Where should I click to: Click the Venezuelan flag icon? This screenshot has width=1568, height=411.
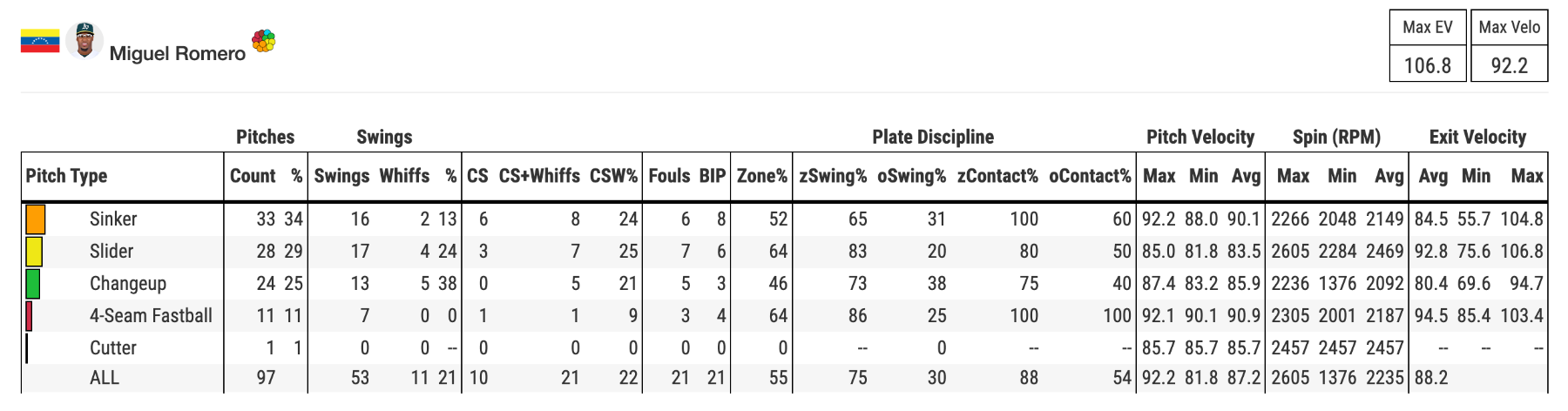(40, 41)
